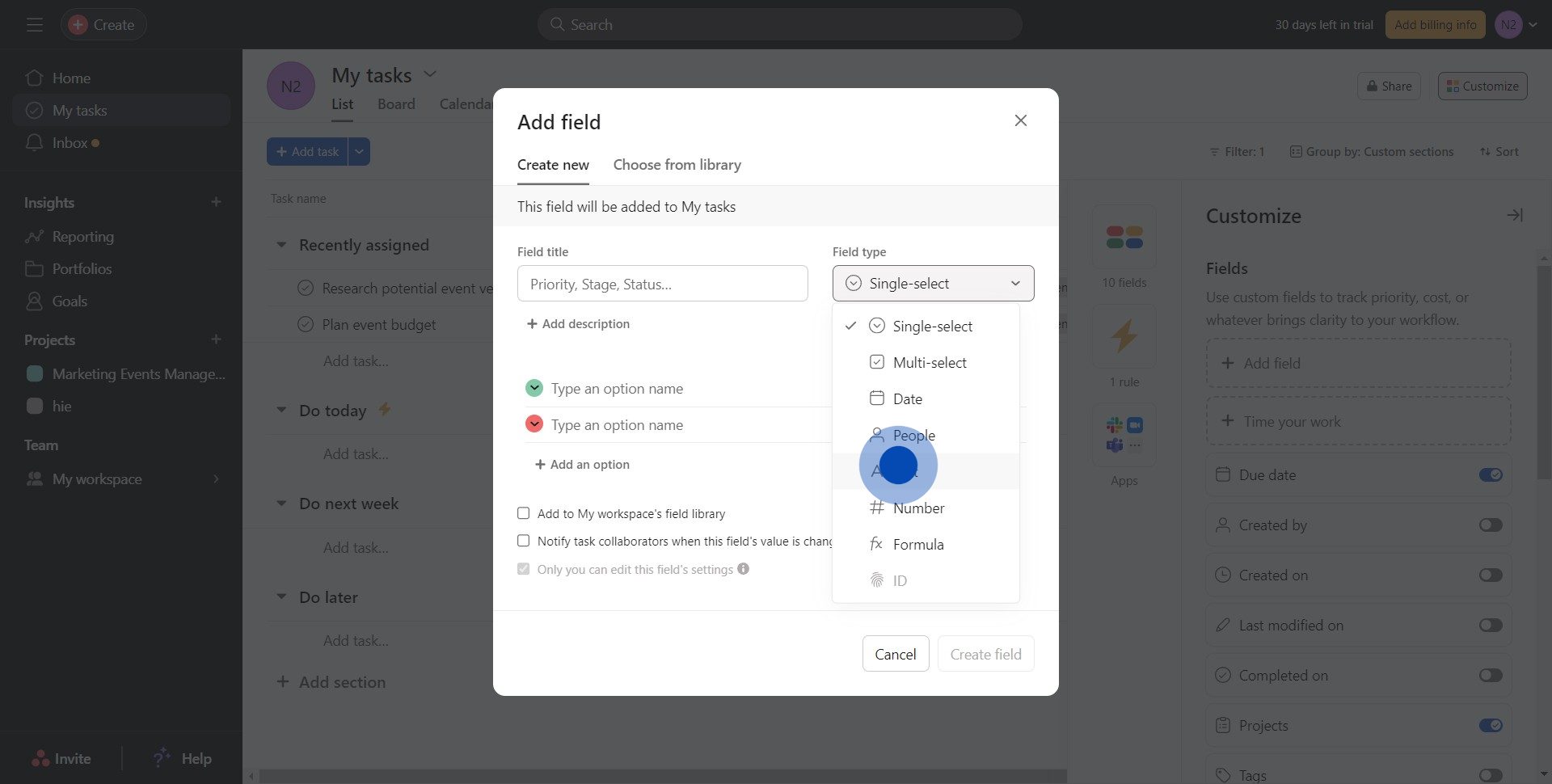This screenshot has width=1552, height=784.
Task: Click the lightning bolt rules icon
Action: (x=1124, y=336)
